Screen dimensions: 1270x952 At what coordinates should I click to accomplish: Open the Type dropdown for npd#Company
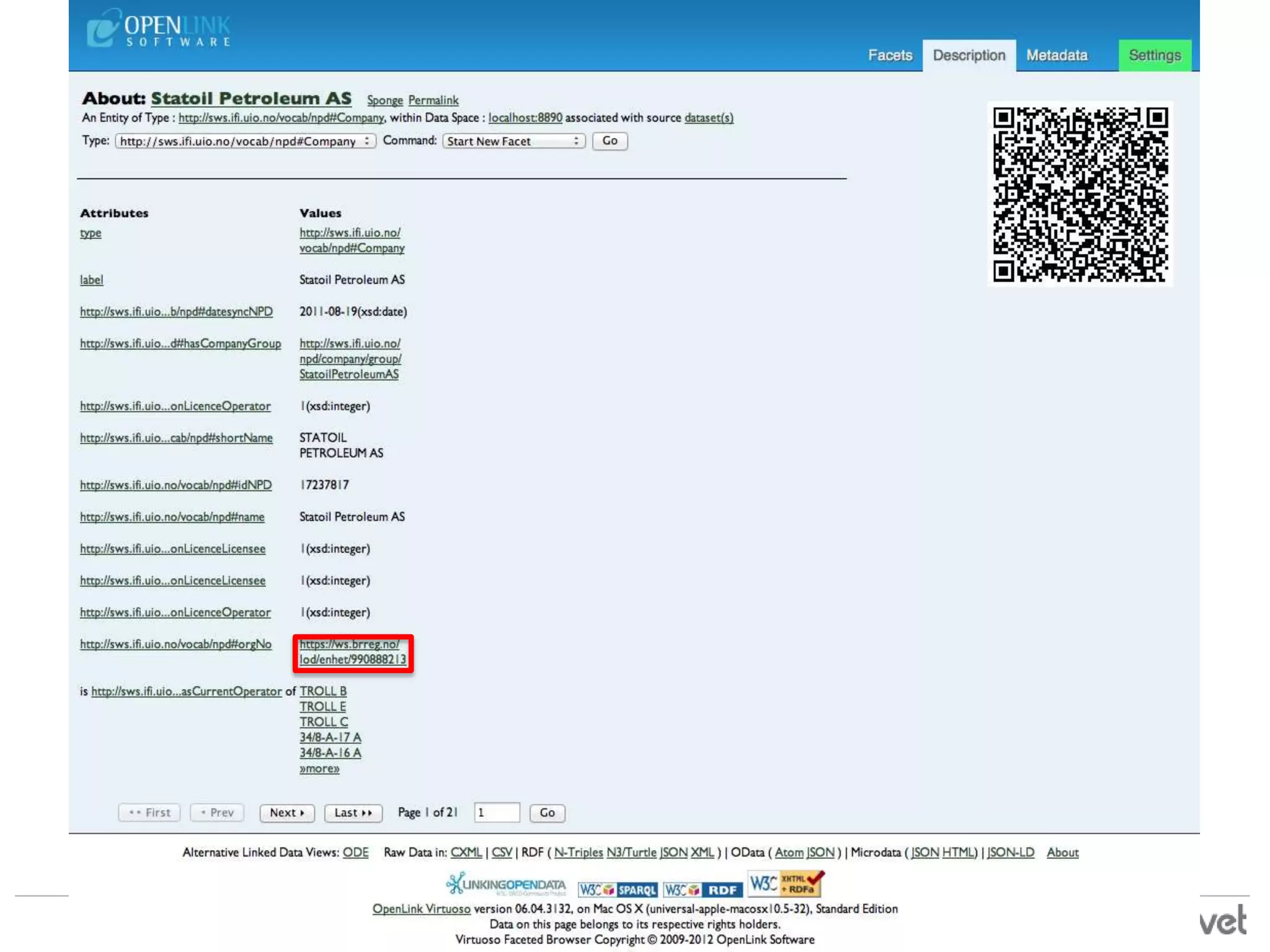point(245,141)
